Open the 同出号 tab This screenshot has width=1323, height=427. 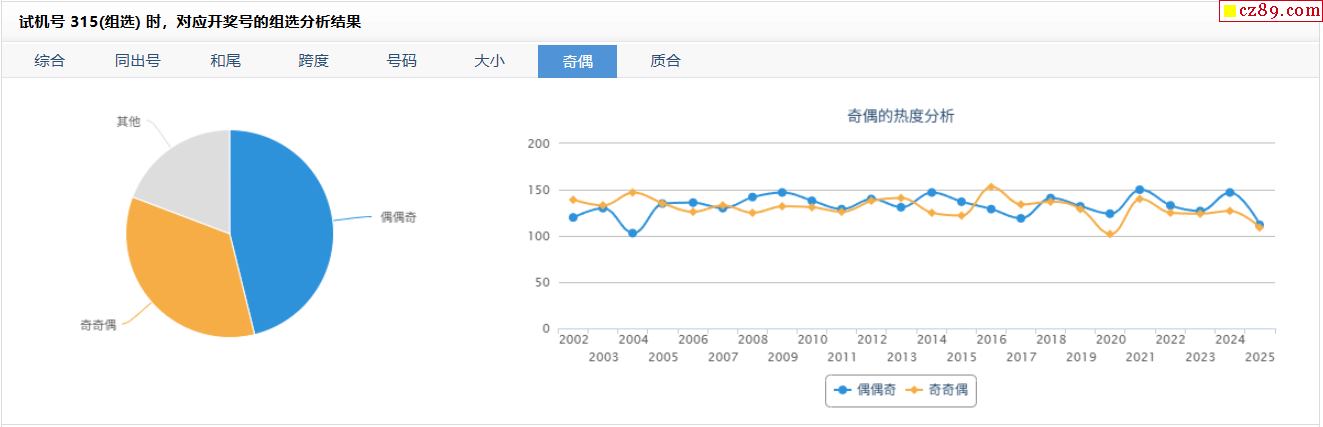[x=137, y=61]
